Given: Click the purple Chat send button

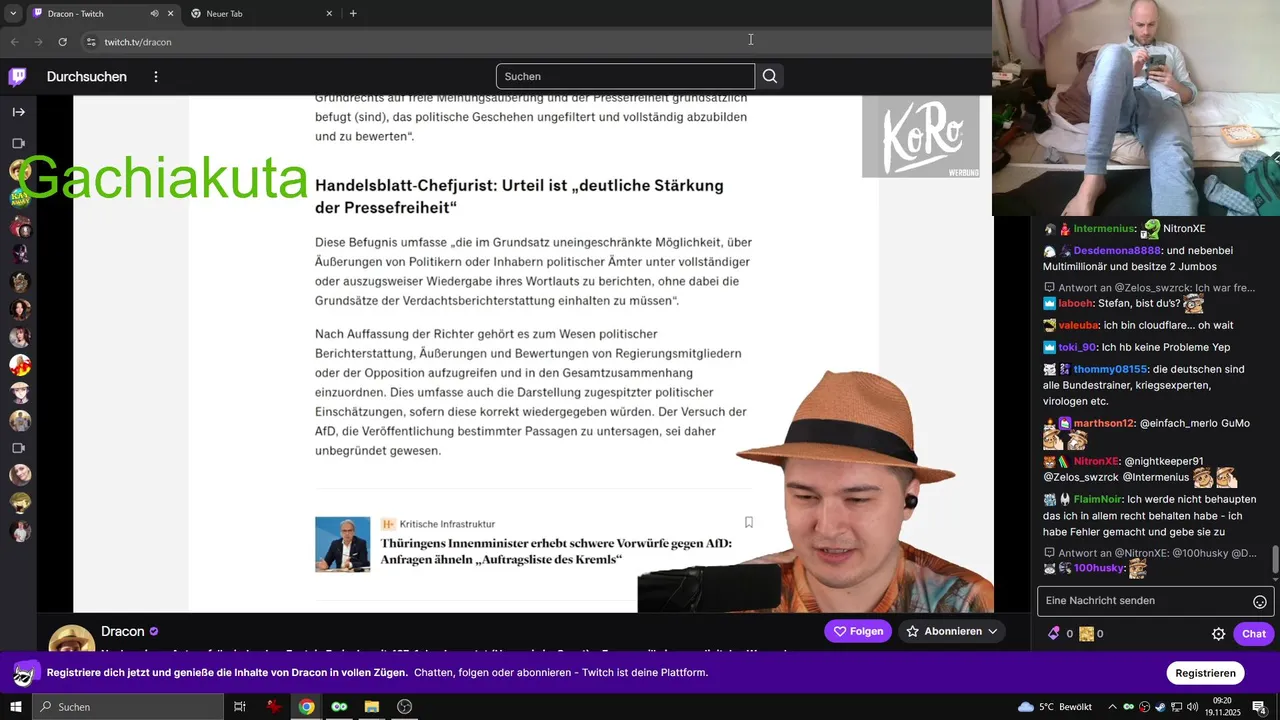Looking at the screenshot, I should click(x=1254, y=634).
